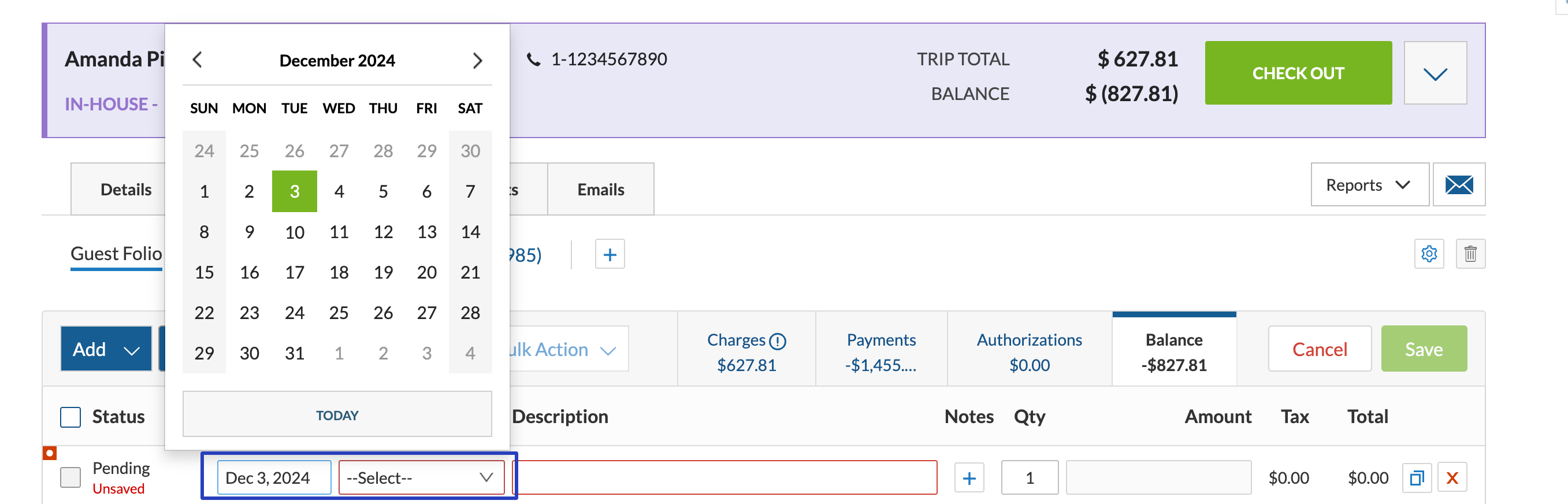Click the trash delete folio icon
Image resolution: width=1568 pixels, height=504 pixels.
[1470, 253]
